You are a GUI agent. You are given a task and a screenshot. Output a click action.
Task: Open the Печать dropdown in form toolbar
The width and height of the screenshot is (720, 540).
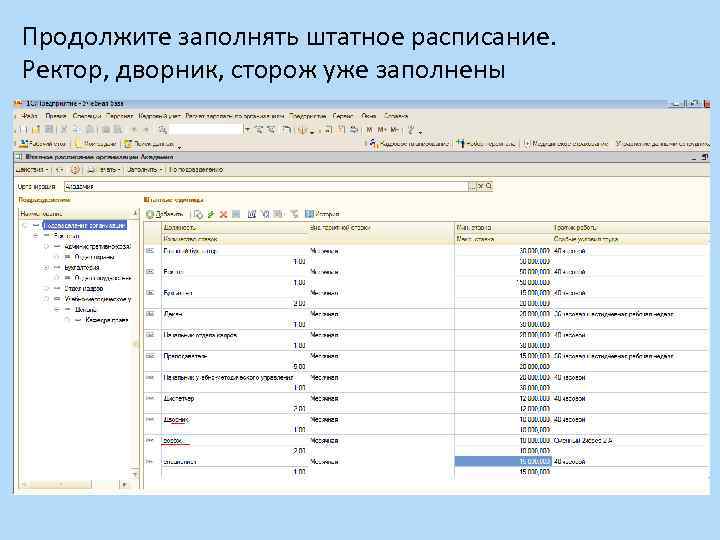click(x=104, y=170)
